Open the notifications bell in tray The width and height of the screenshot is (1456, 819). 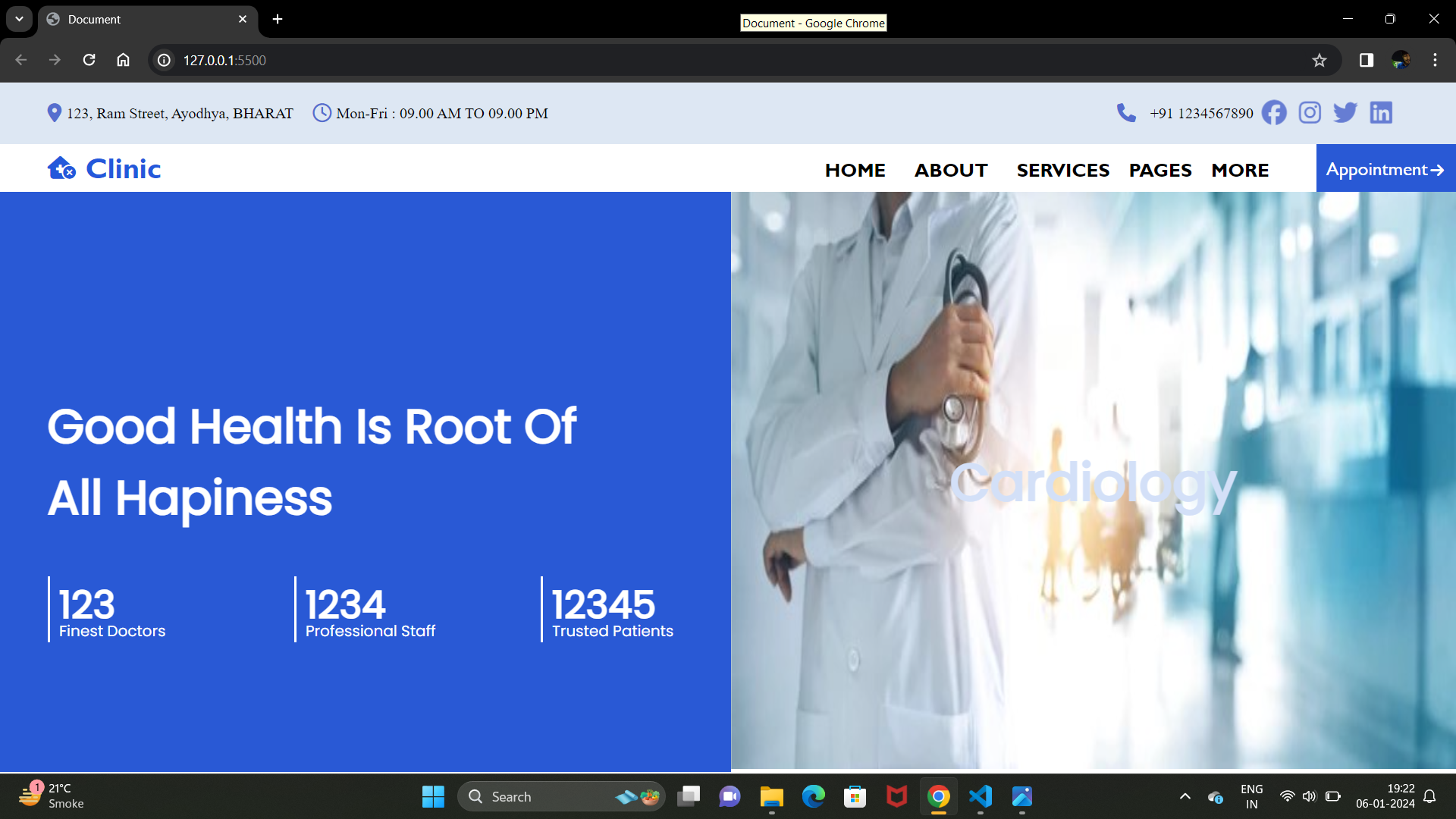click(1429, 796)
